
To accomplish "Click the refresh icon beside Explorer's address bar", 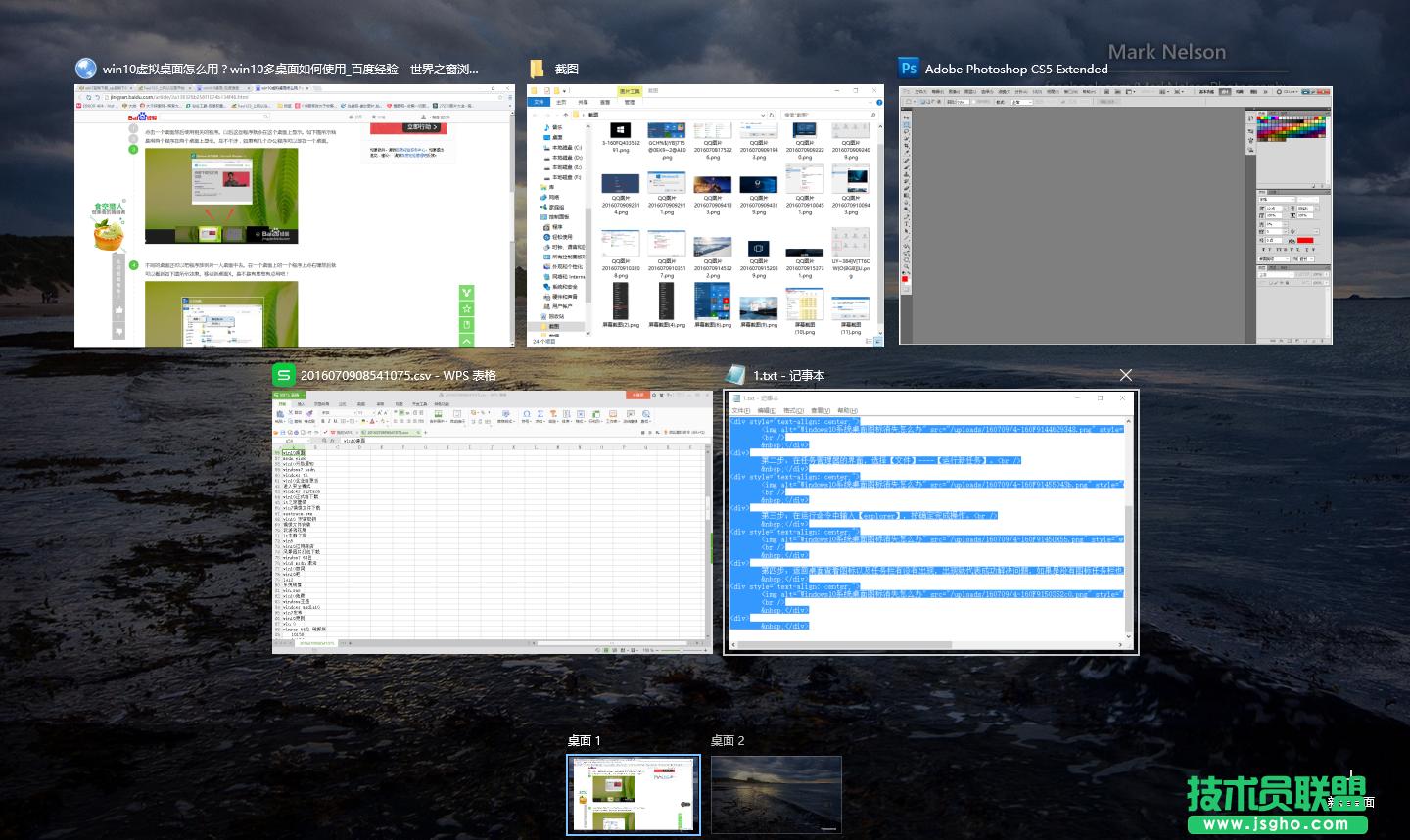I will (x=772, y=115).
